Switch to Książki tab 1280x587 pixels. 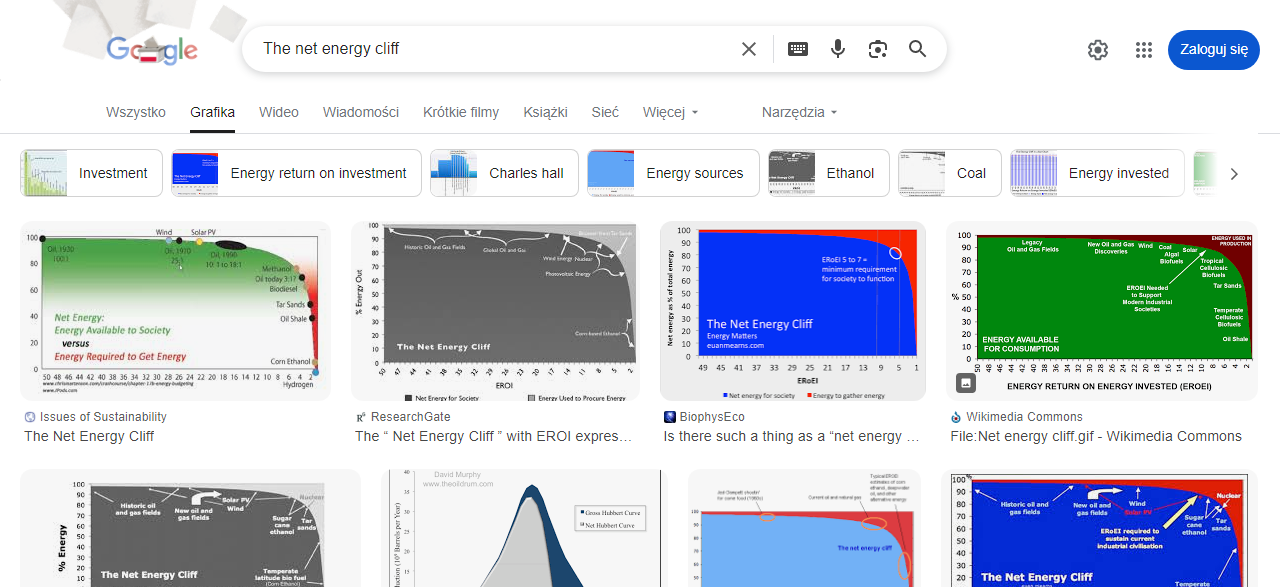point(545,112)
